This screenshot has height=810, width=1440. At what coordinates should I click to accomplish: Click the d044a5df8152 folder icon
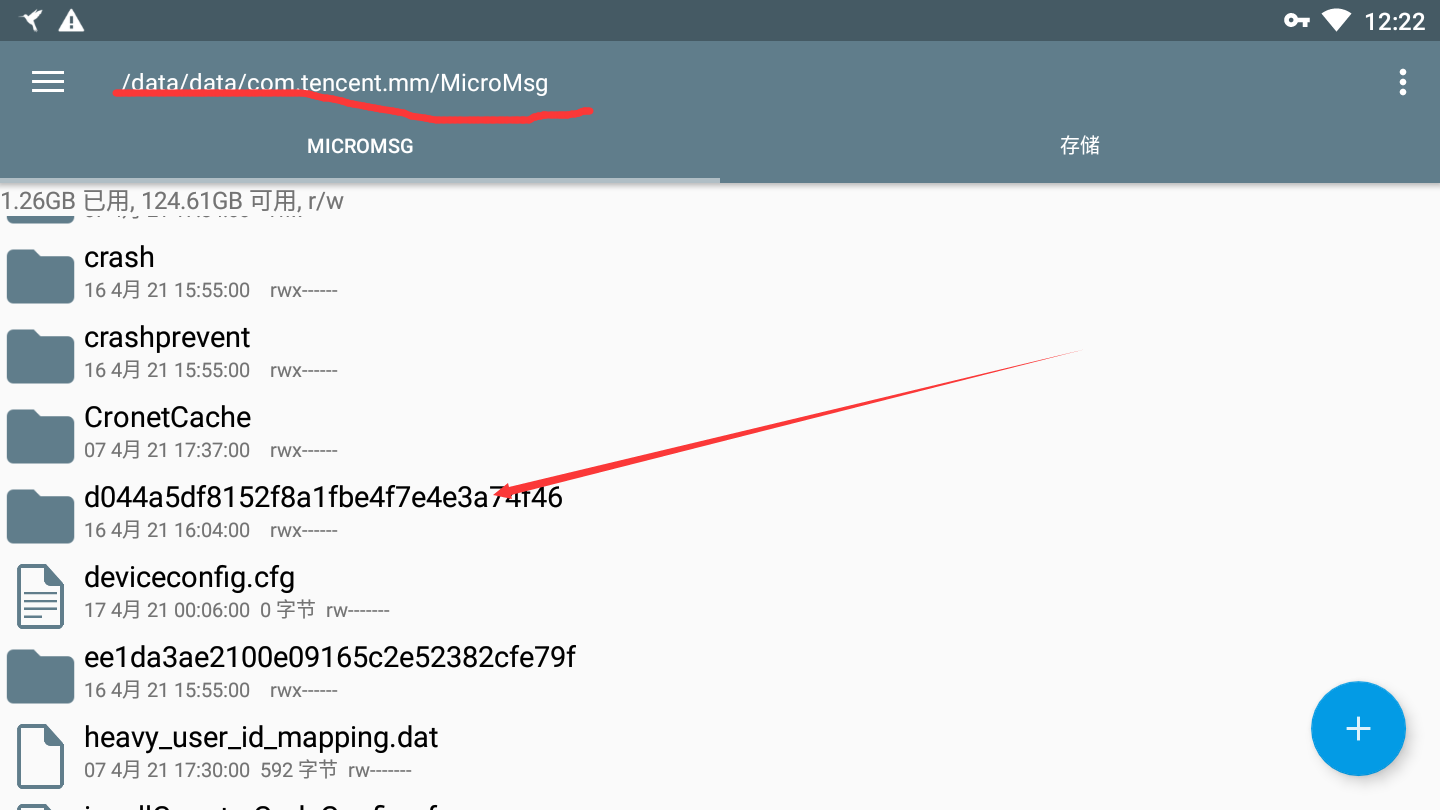40,516
